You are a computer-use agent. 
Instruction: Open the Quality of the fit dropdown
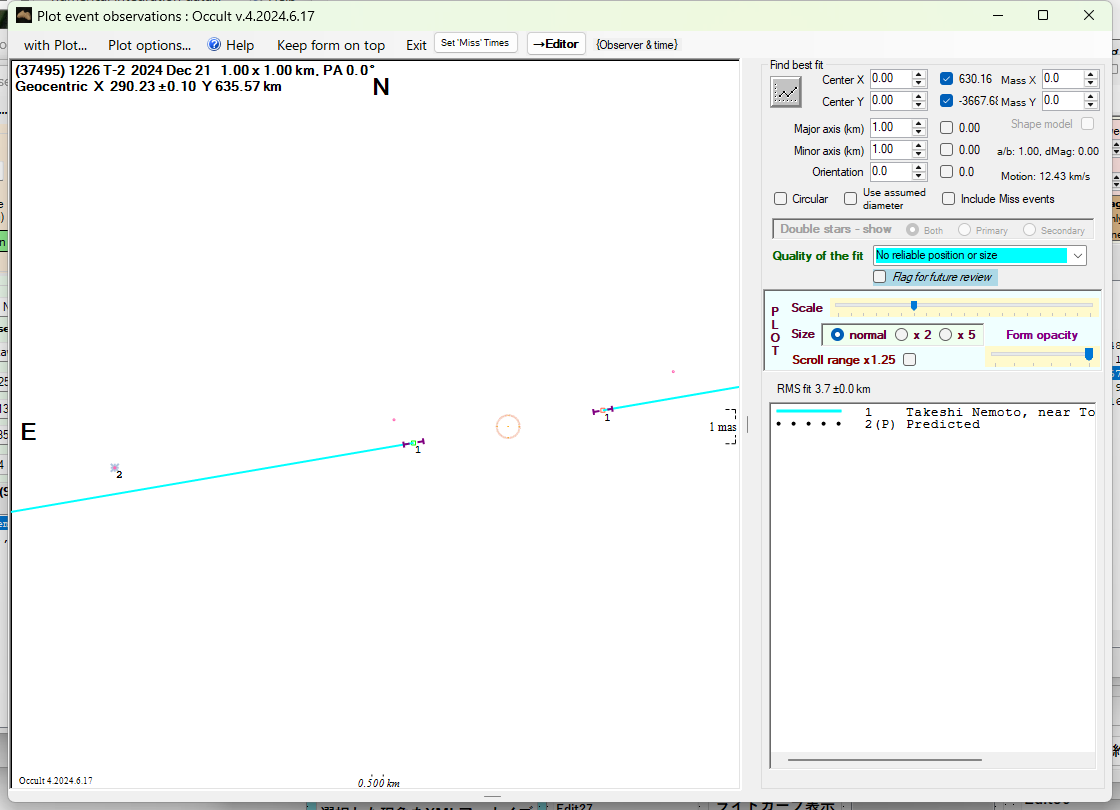1077,256
